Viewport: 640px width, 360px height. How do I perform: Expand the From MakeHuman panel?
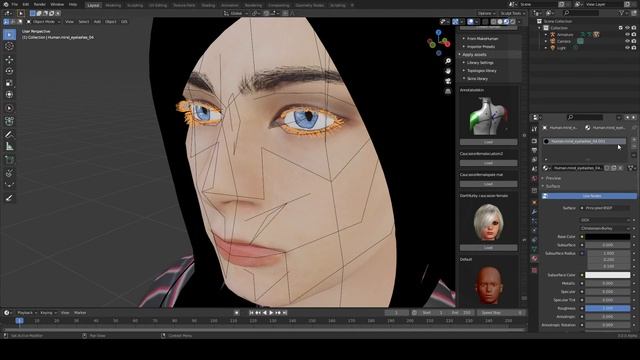point(482,38)
